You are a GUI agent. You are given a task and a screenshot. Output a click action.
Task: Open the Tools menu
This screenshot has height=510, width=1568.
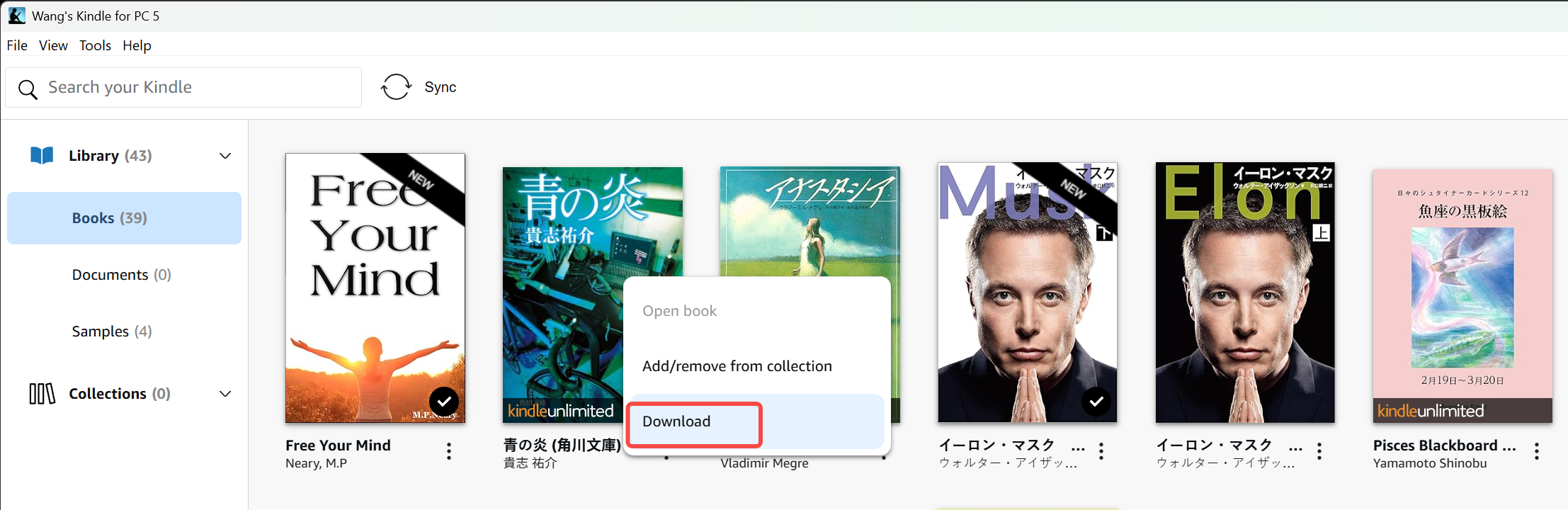click(95, 45)
